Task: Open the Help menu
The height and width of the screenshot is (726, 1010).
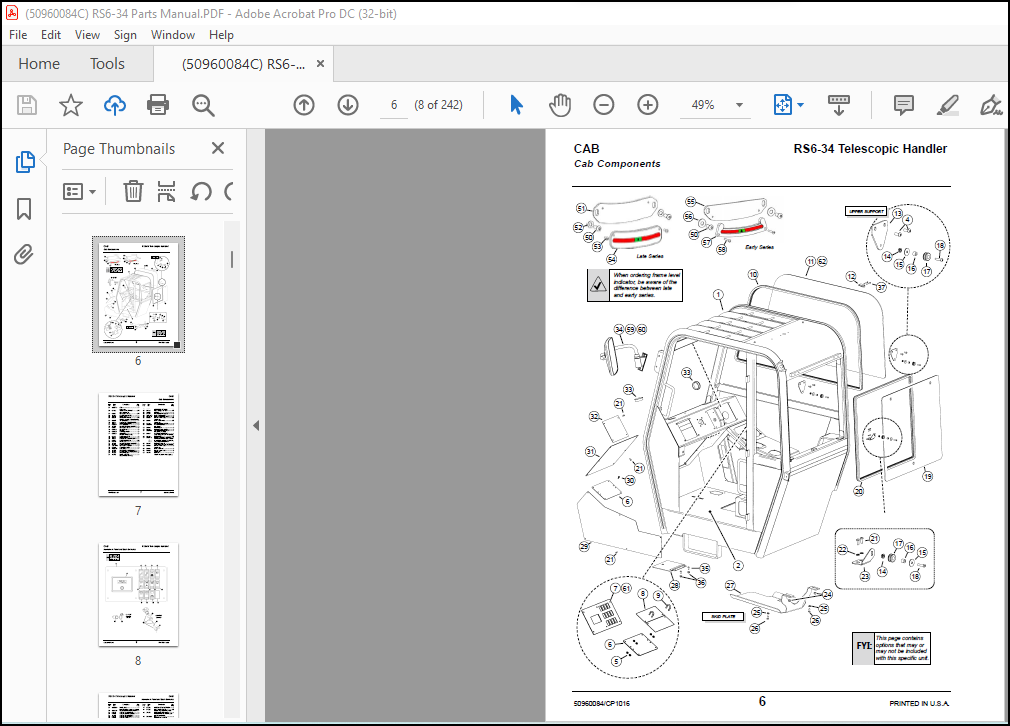Action: click(221, 35)
